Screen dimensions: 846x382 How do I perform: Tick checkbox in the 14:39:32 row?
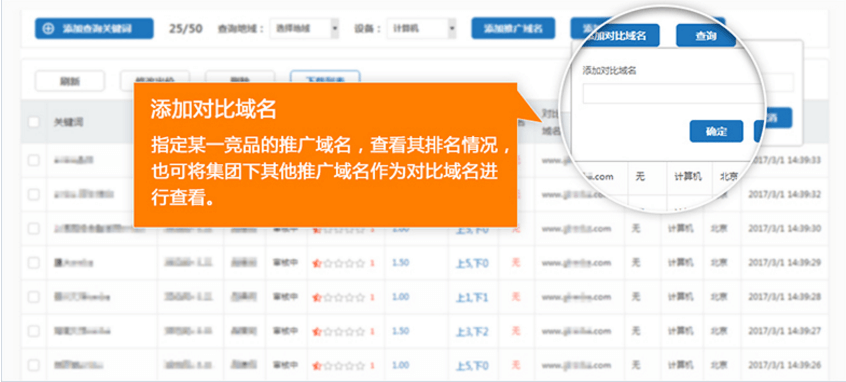click(34, 194)
